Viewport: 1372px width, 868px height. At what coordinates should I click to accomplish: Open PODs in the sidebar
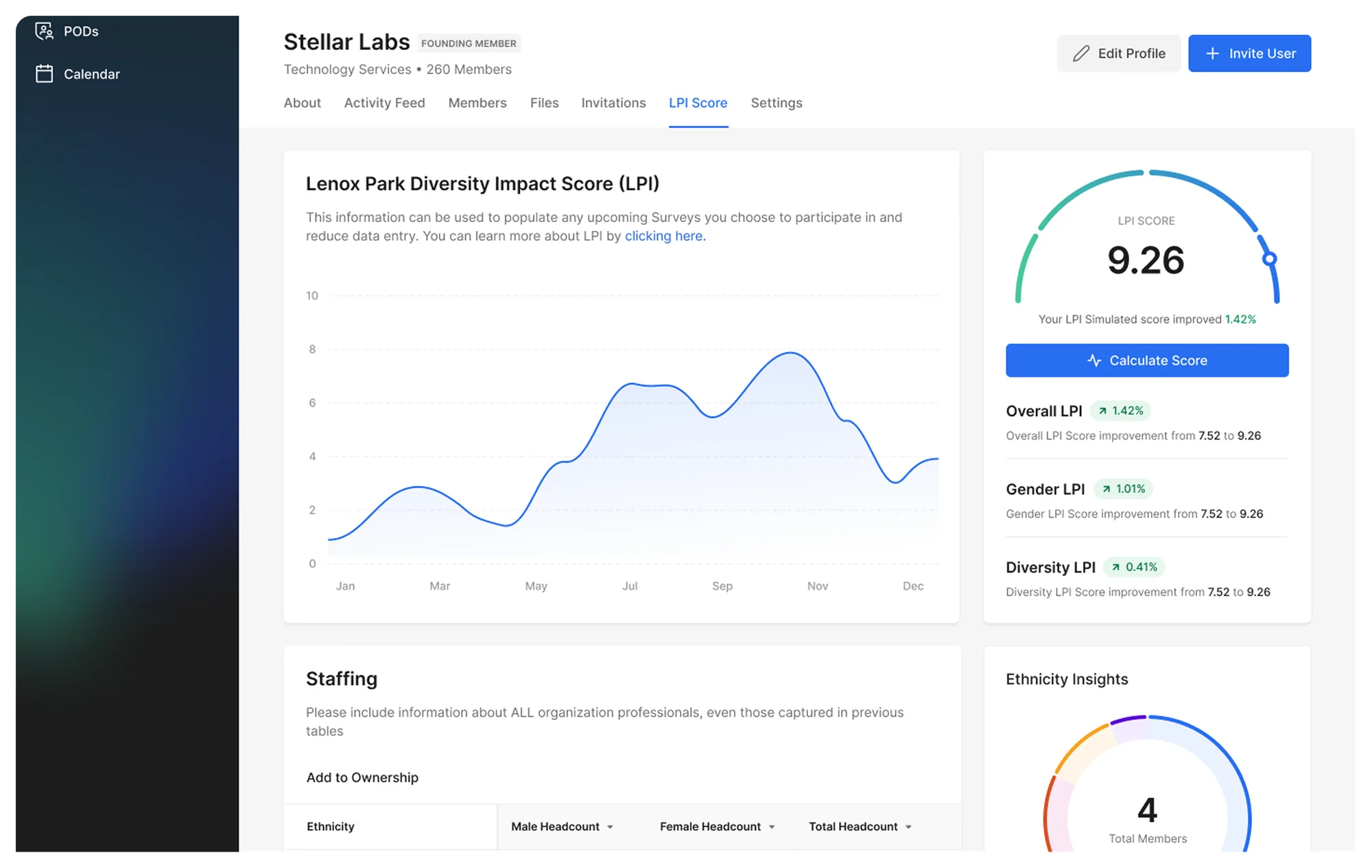pyautogui.click(x=67, y=32)
